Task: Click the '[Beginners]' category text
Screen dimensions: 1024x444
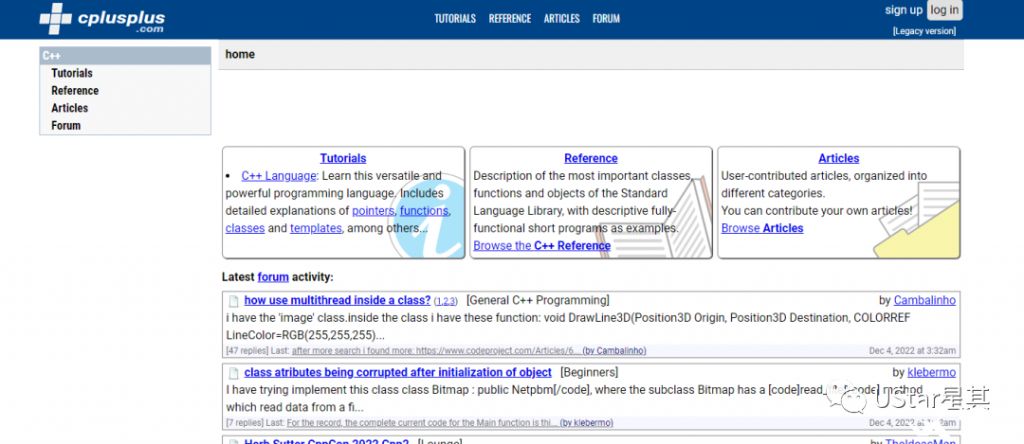Action: click(589, 372)
